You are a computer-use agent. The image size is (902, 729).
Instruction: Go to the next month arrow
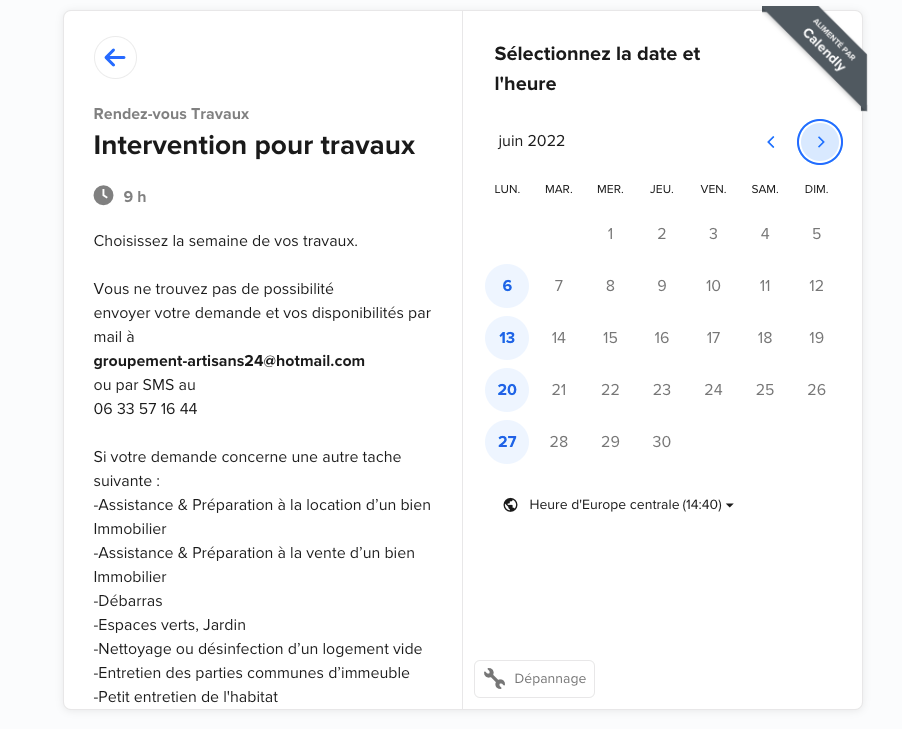[x=820, y=142]
